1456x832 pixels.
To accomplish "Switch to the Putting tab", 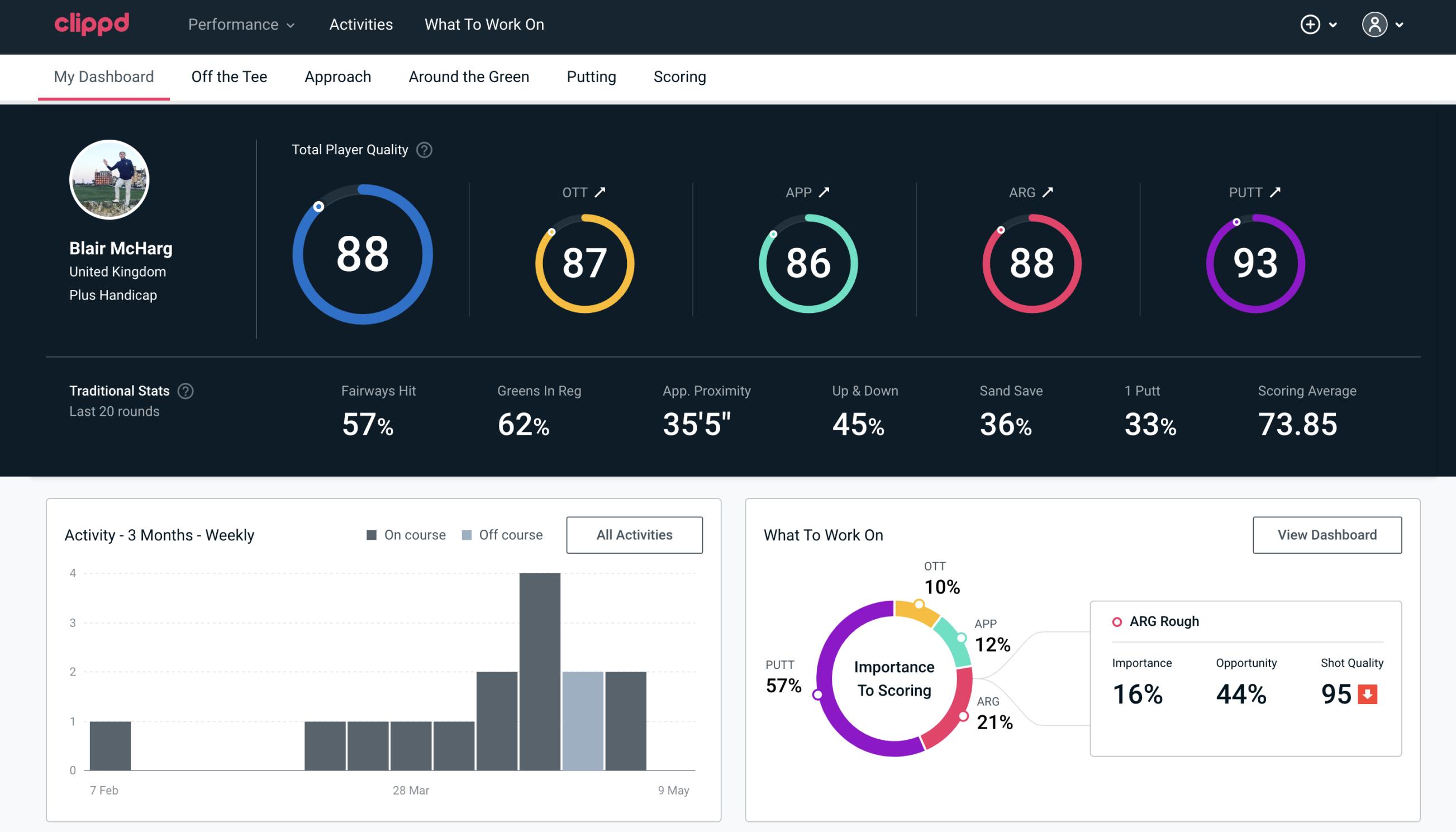I will (x=590, y=76).
